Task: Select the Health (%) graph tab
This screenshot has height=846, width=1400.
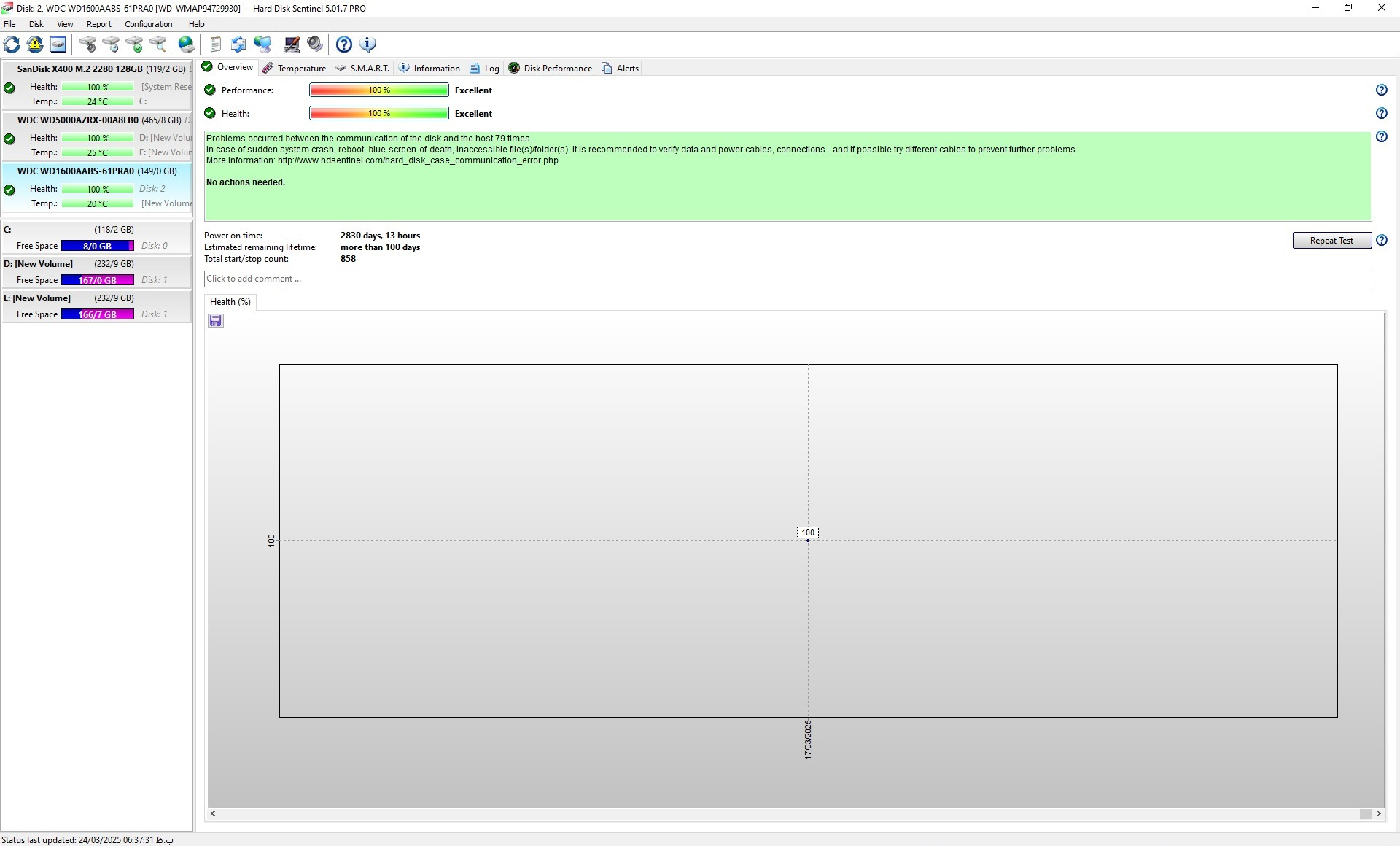Action: 230,302
